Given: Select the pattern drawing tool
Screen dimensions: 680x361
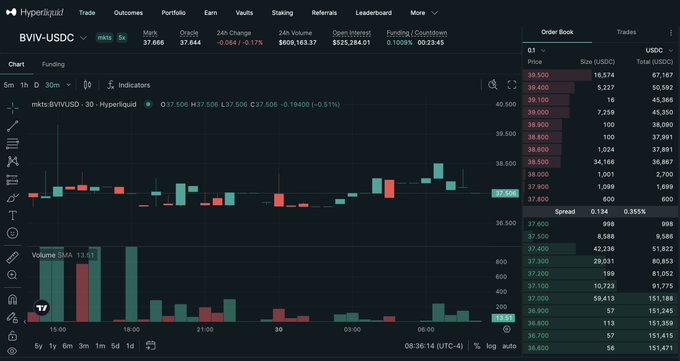Looking at the screenshot, I should coord(13,161).
